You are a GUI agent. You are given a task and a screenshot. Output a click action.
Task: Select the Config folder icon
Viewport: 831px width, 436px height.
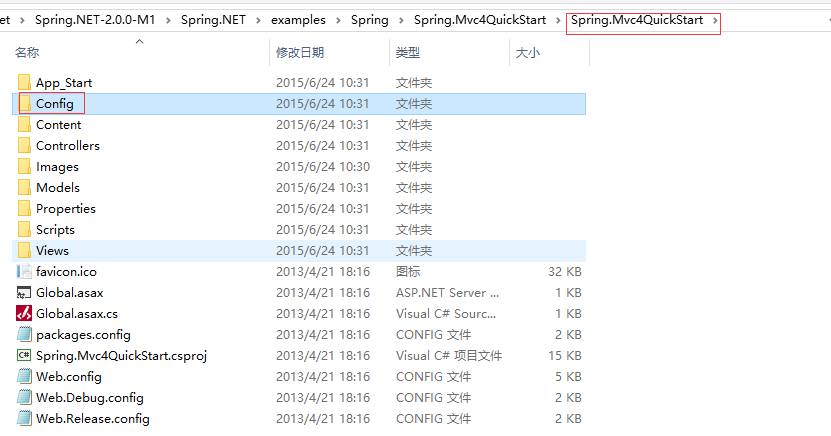(24, 104)
